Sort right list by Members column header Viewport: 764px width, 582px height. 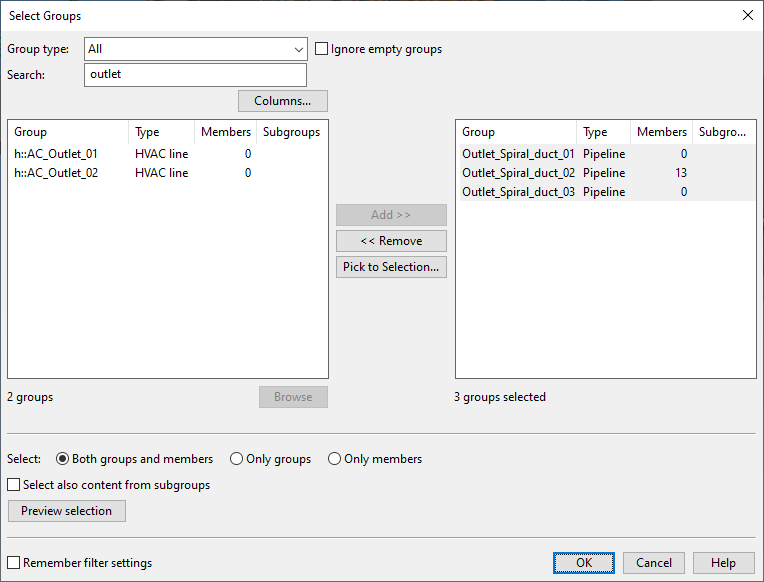[x=661, y=132]
